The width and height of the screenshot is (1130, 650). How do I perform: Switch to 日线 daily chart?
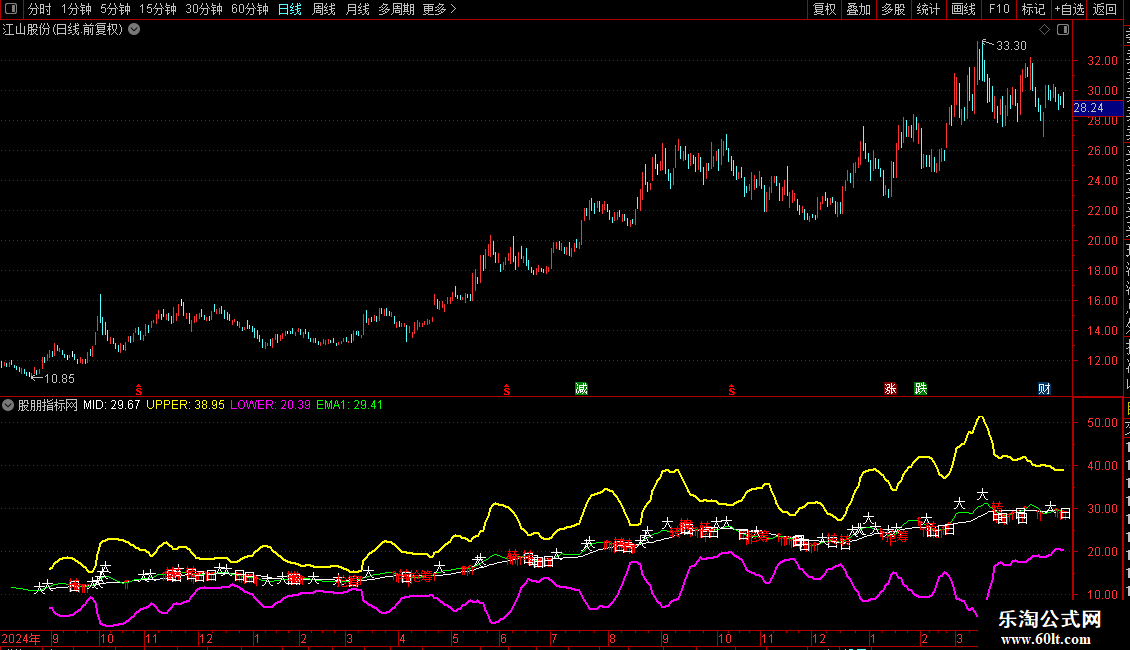point(290,9)
